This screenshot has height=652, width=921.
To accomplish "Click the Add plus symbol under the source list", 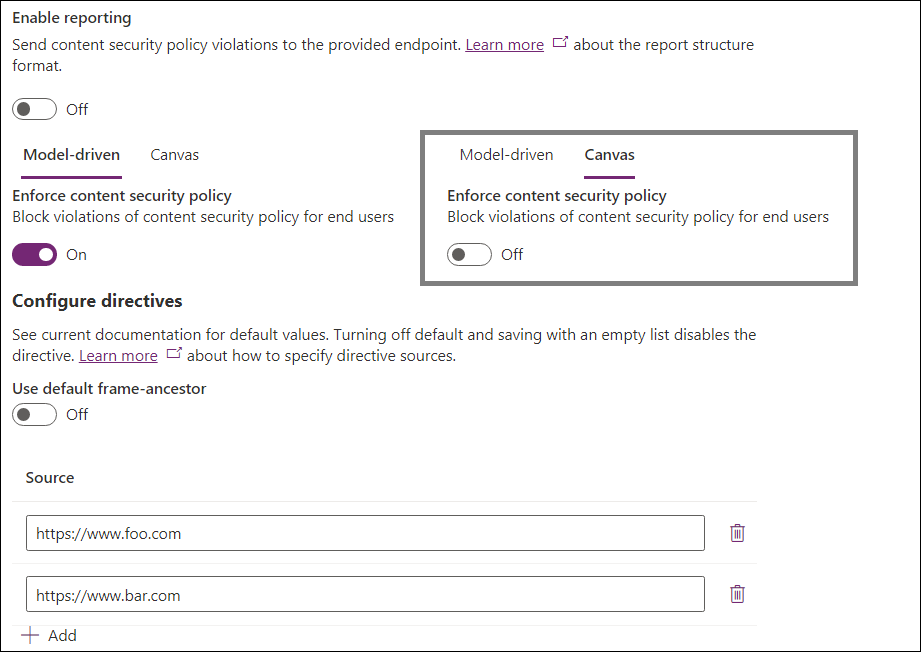I will (x=32, y=635).
